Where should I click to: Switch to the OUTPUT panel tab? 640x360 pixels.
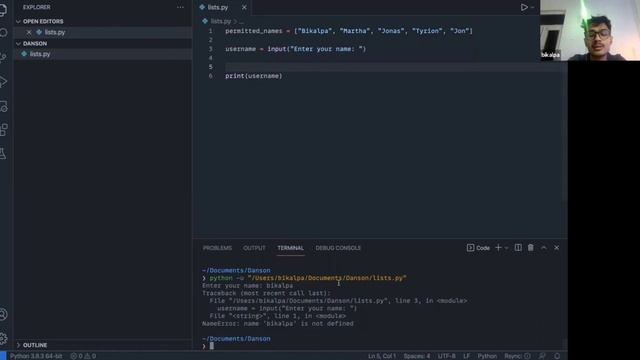(254, 248)
